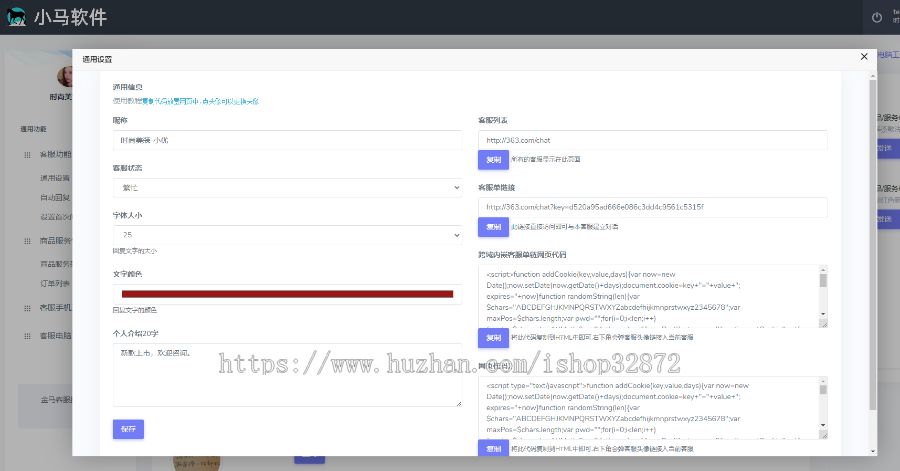Click the 个人介绍 textarea

(x=288, y=375)
